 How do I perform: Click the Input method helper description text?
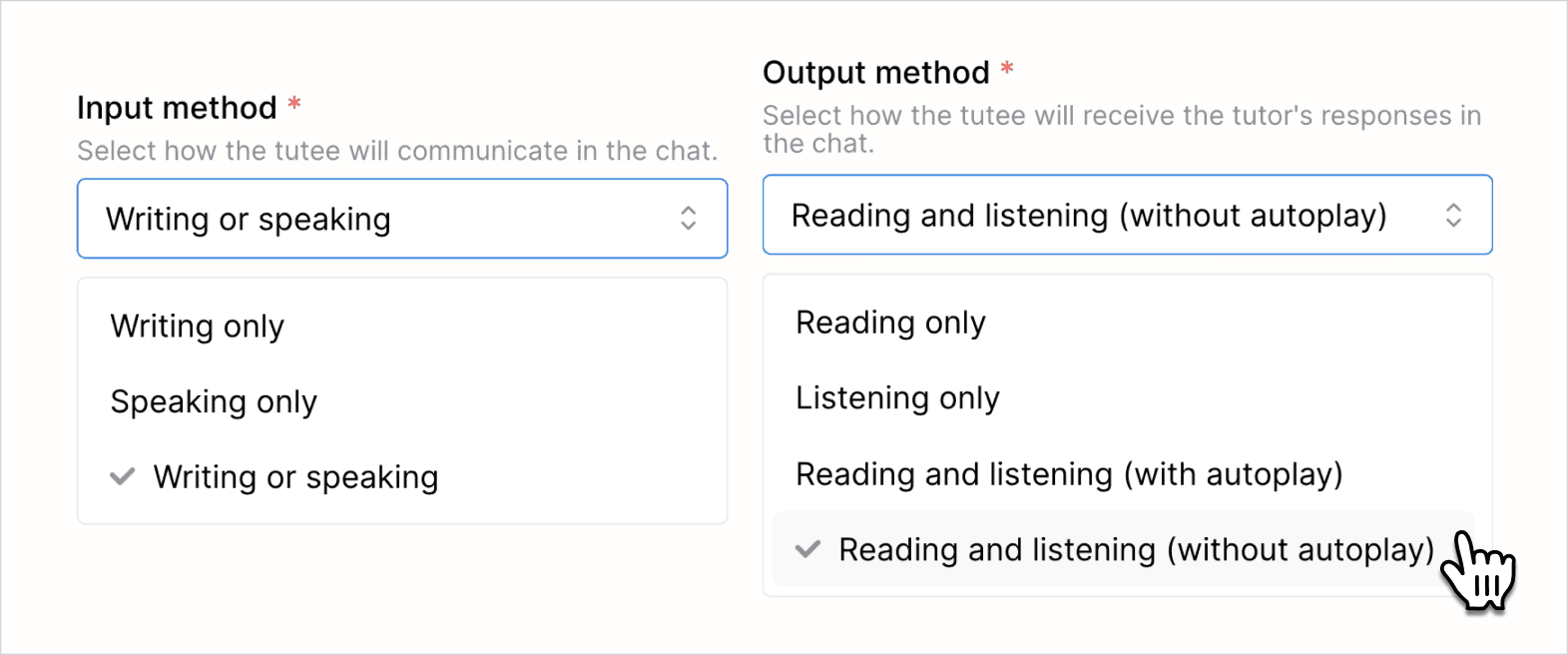click(397, 151)
